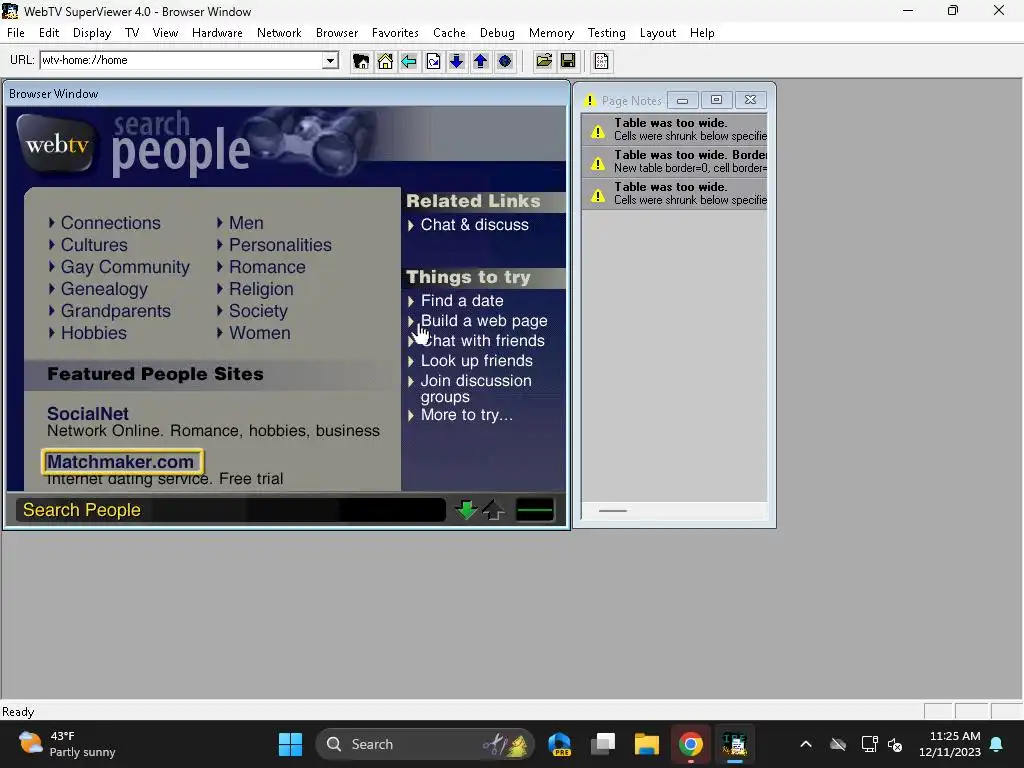Open File Explorer from the taskbar

coord(647,744)
